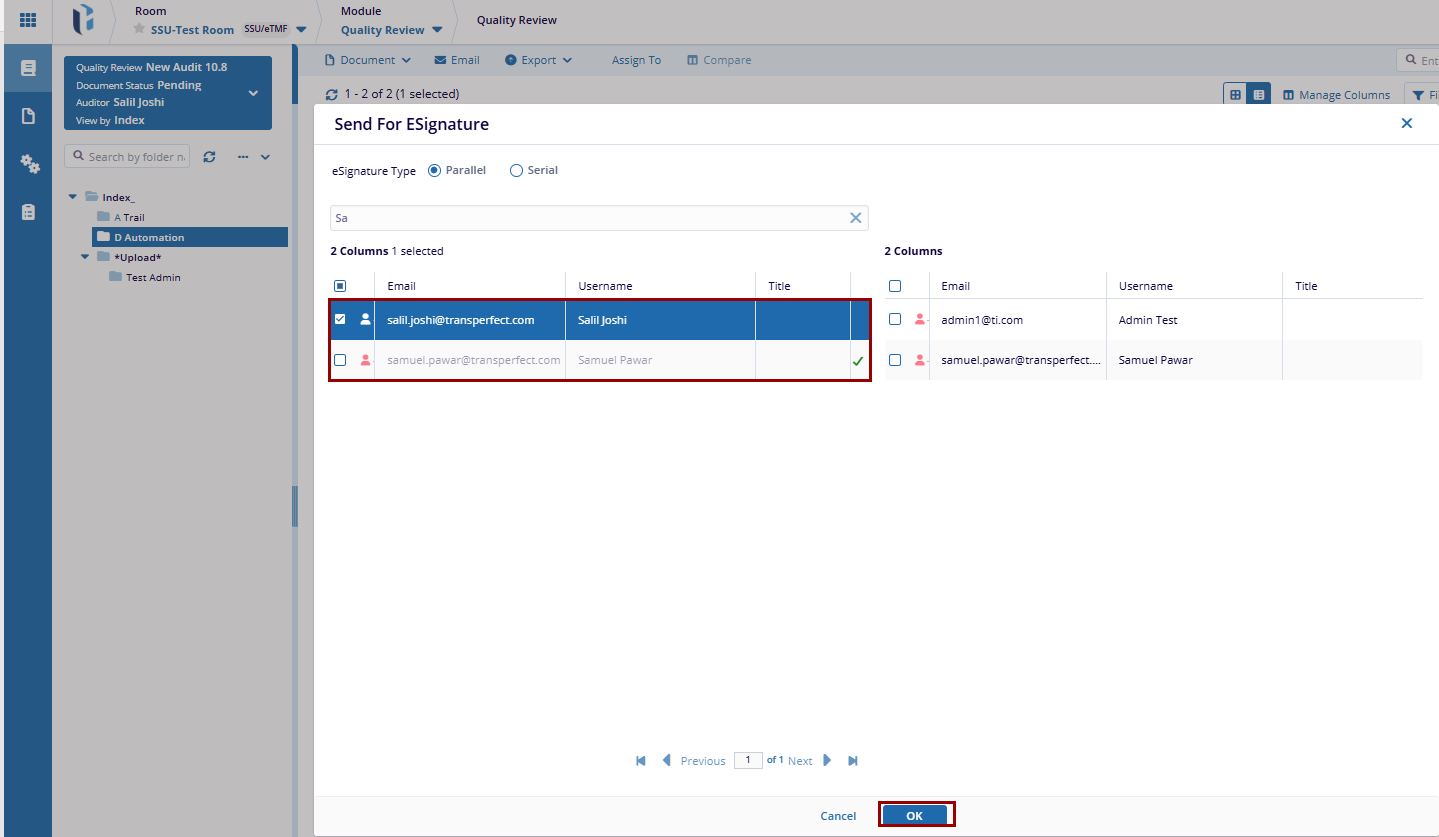
Task: Expand the Quality Review audit info panel
Action: (253, 93)
